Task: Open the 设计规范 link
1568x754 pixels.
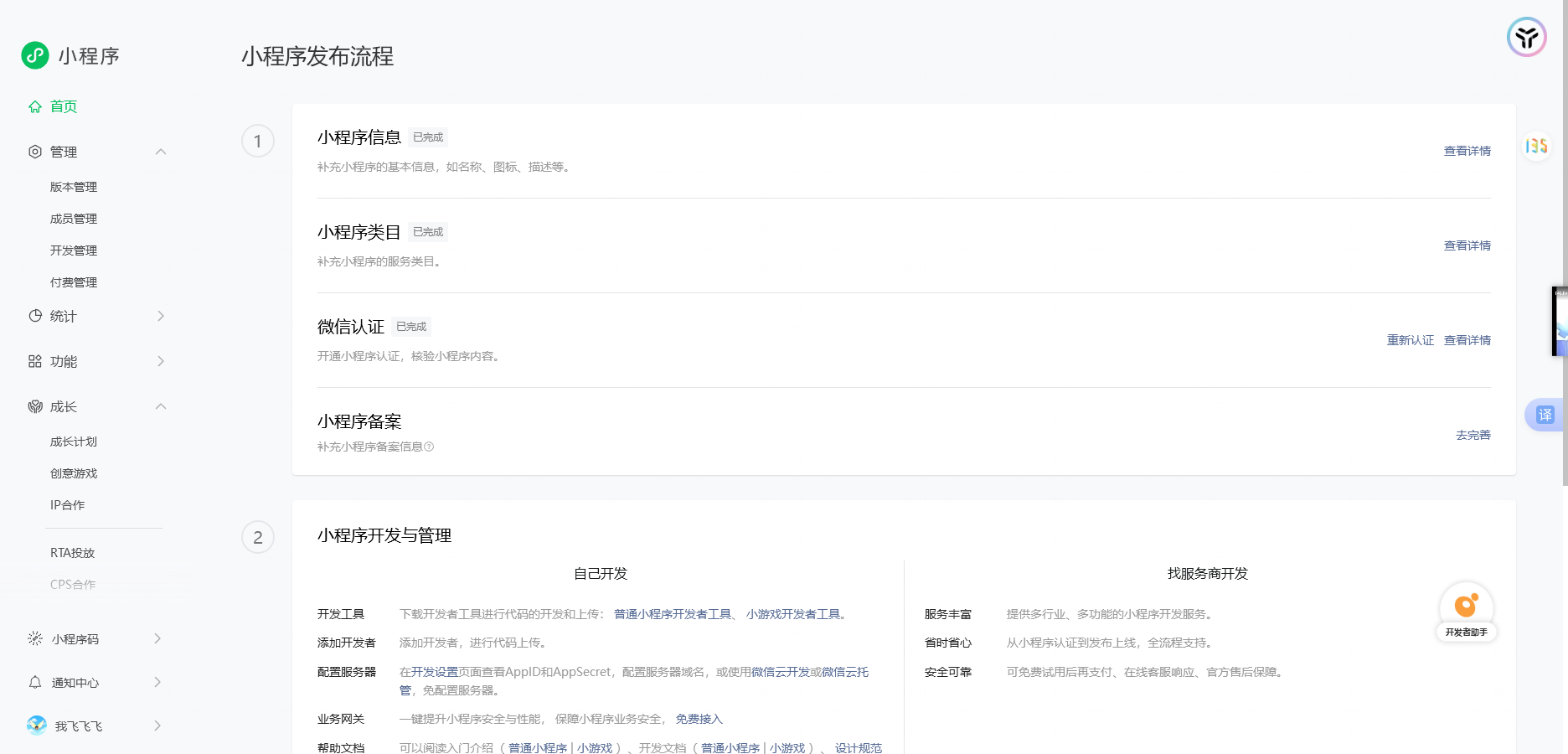Action: (859, 747)
